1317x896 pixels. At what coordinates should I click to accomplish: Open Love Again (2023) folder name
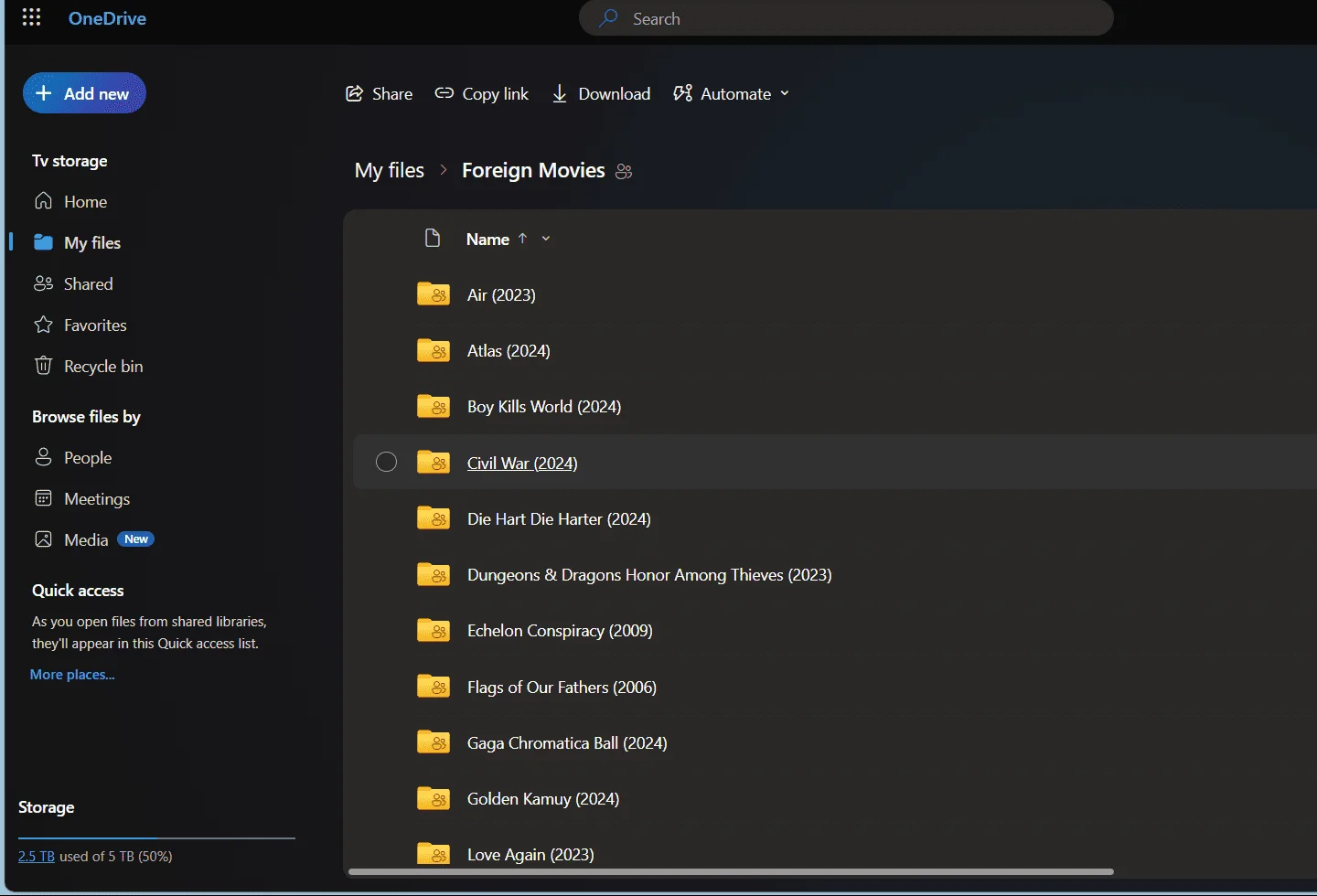point(530,855)
